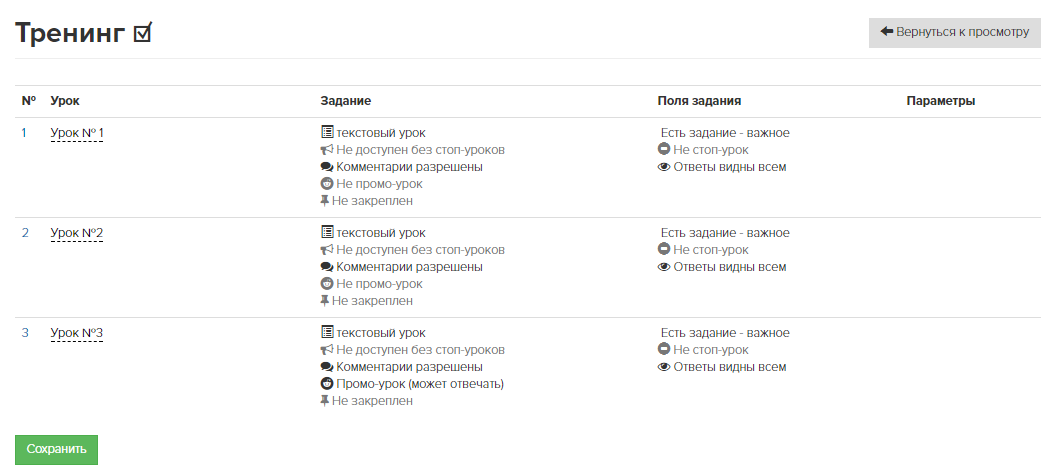Open lesson number 2 link
This screenshot has width=1051, height=473.
point(25,233)
